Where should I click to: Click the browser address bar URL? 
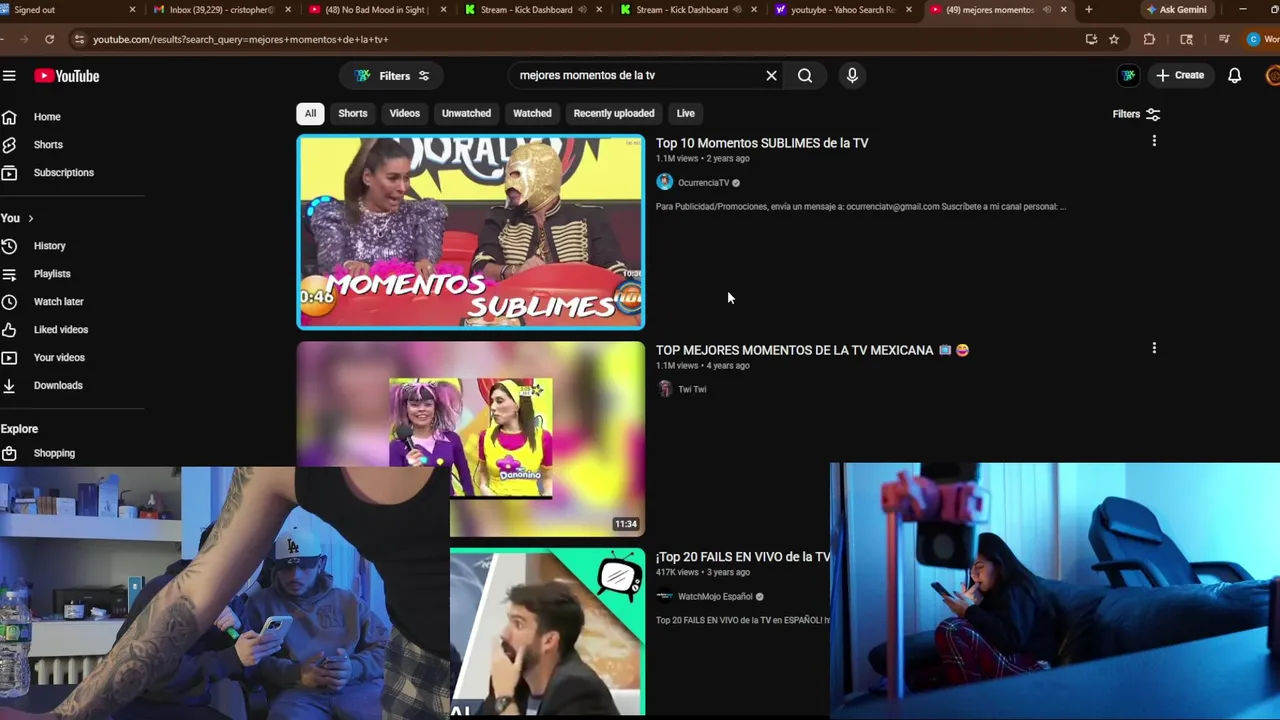coord(240,39)
